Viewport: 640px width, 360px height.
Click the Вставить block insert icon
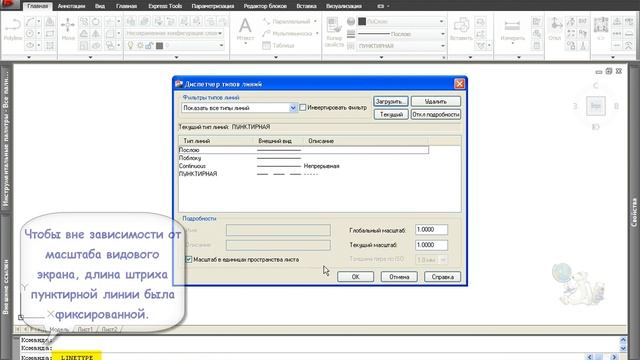tap(461, 29)
